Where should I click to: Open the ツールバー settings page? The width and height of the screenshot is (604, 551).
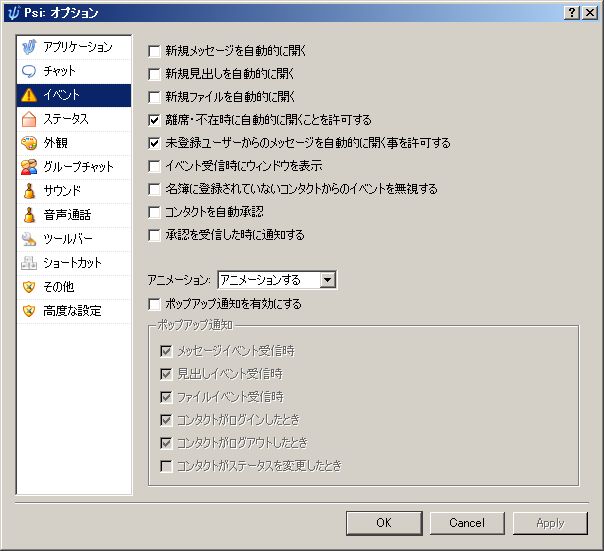coord(74,239)
